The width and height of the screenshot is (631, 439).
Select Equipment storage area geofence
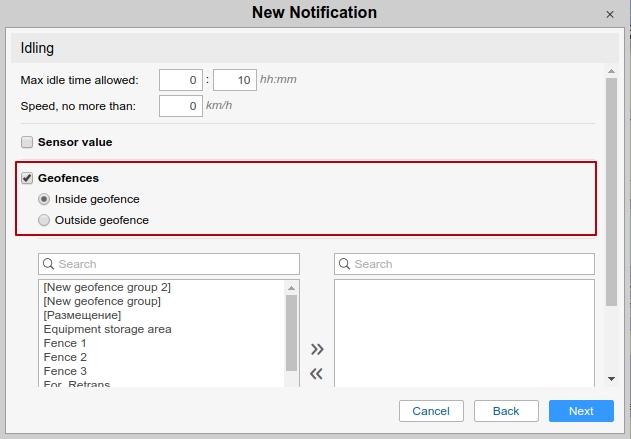point(107,329)
